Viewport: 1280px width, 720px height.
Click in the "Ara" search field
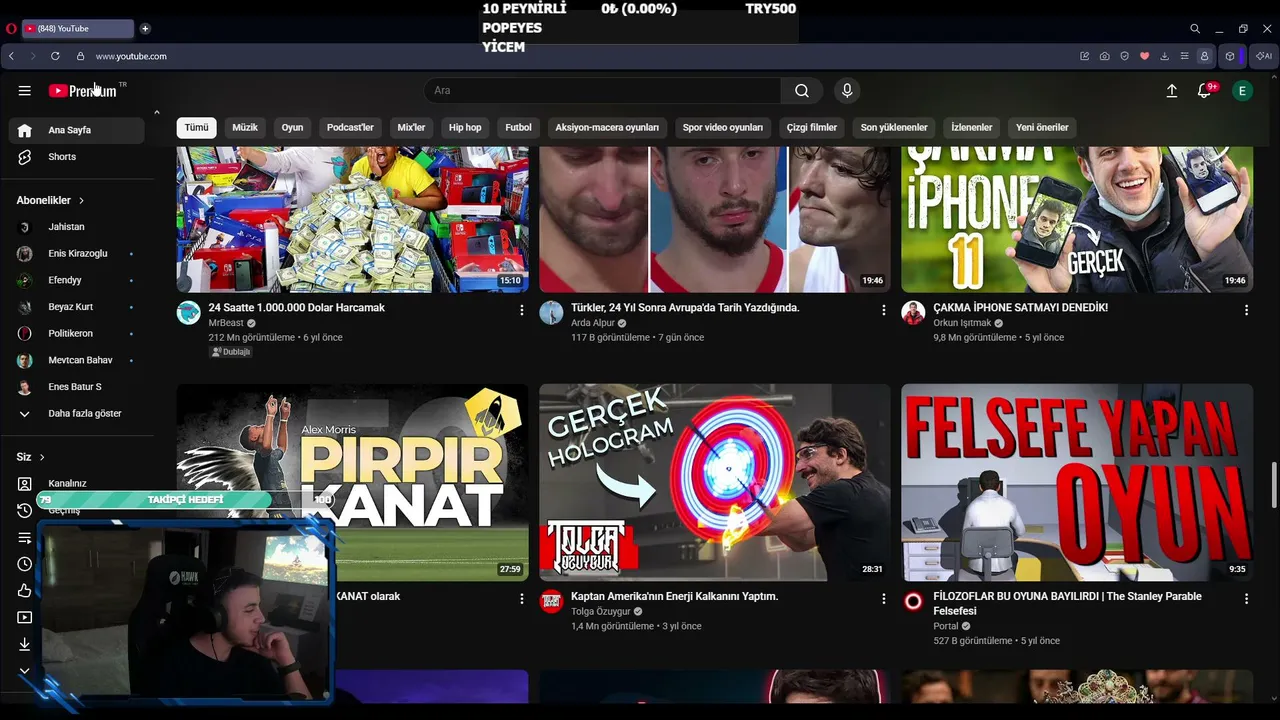[x=603, y=91]
